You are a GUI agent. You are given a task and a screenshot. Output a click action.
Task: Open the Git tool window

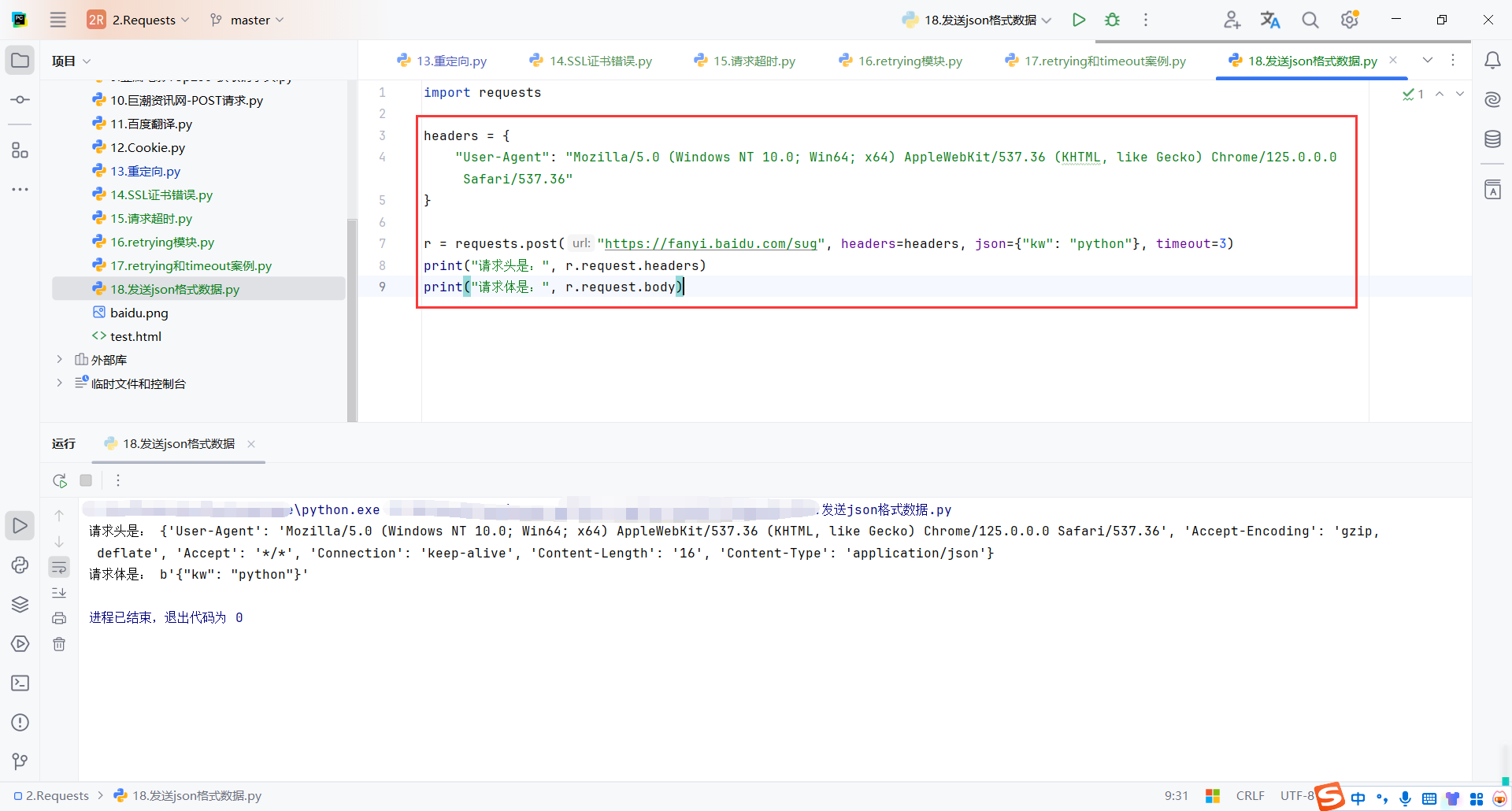point(20,761)
